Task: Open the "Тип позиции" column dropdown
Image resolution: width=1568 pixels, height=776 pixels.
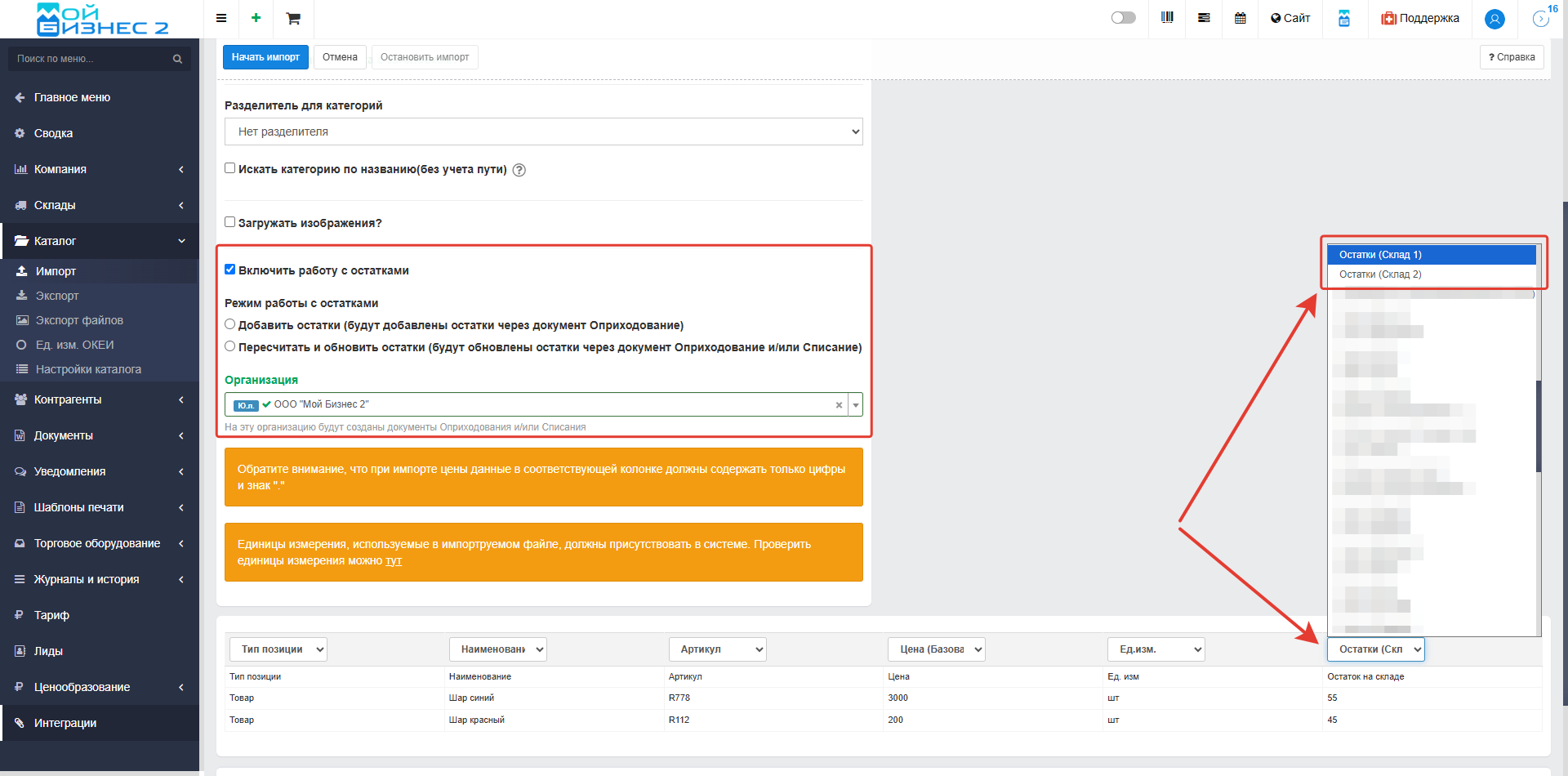Action: [x=278, y=649]
